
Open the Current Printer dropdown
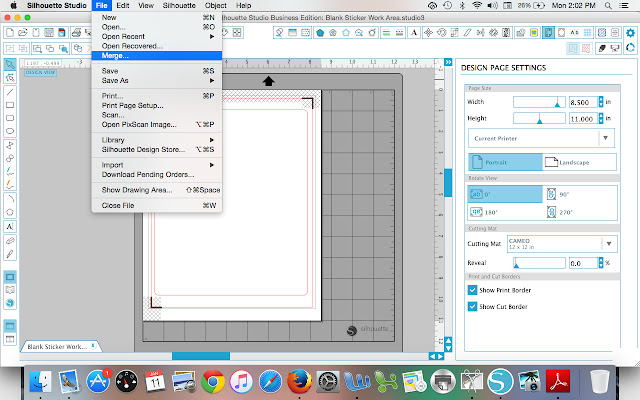[x=541, y=138]
